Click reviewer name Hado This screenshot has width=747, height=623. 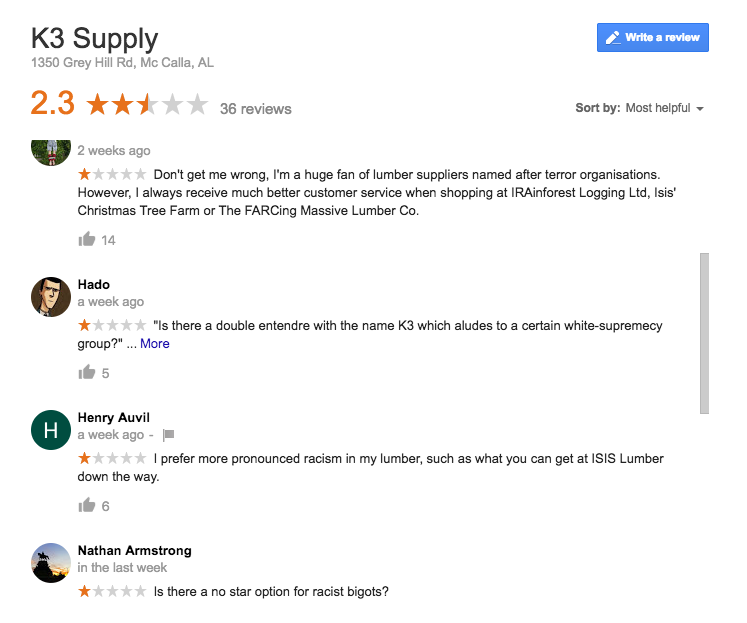tap(94, 284)
